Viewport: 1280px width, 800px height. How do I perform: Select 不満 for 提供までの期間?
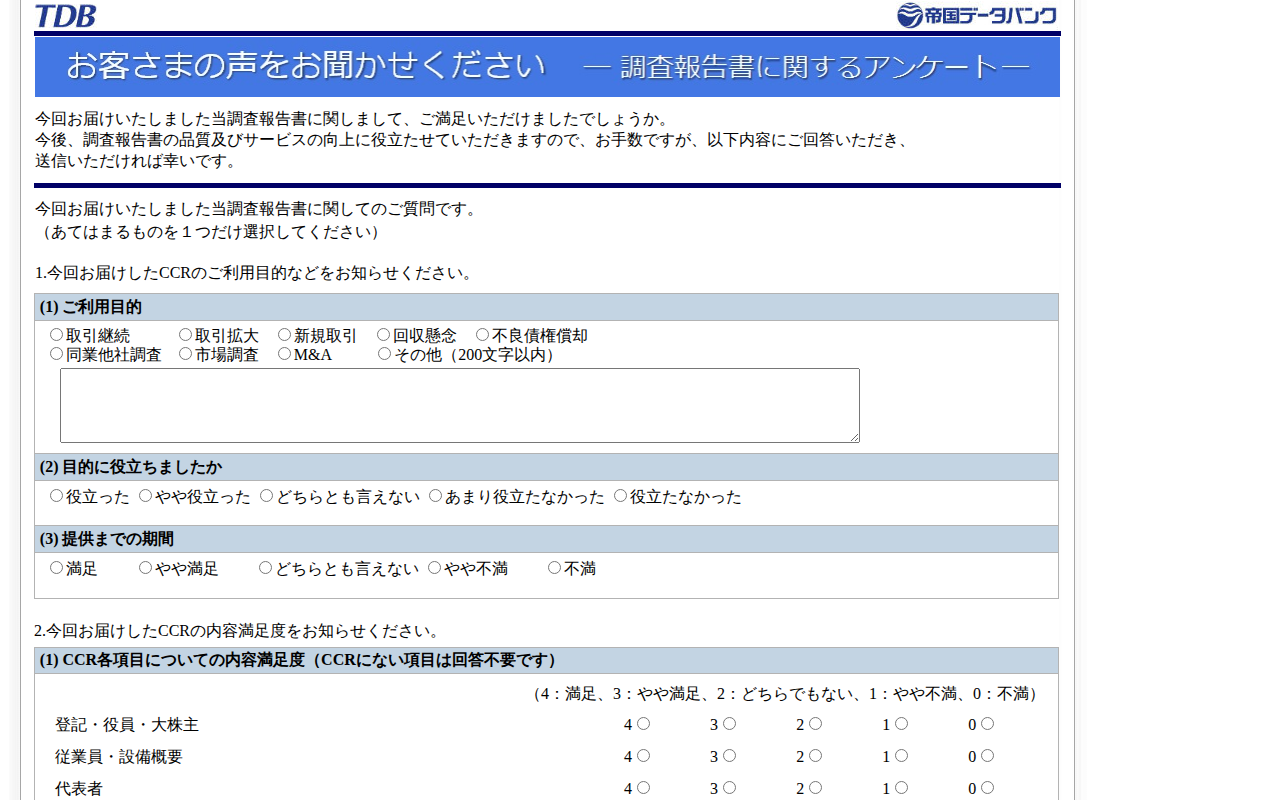coord(554,567)
